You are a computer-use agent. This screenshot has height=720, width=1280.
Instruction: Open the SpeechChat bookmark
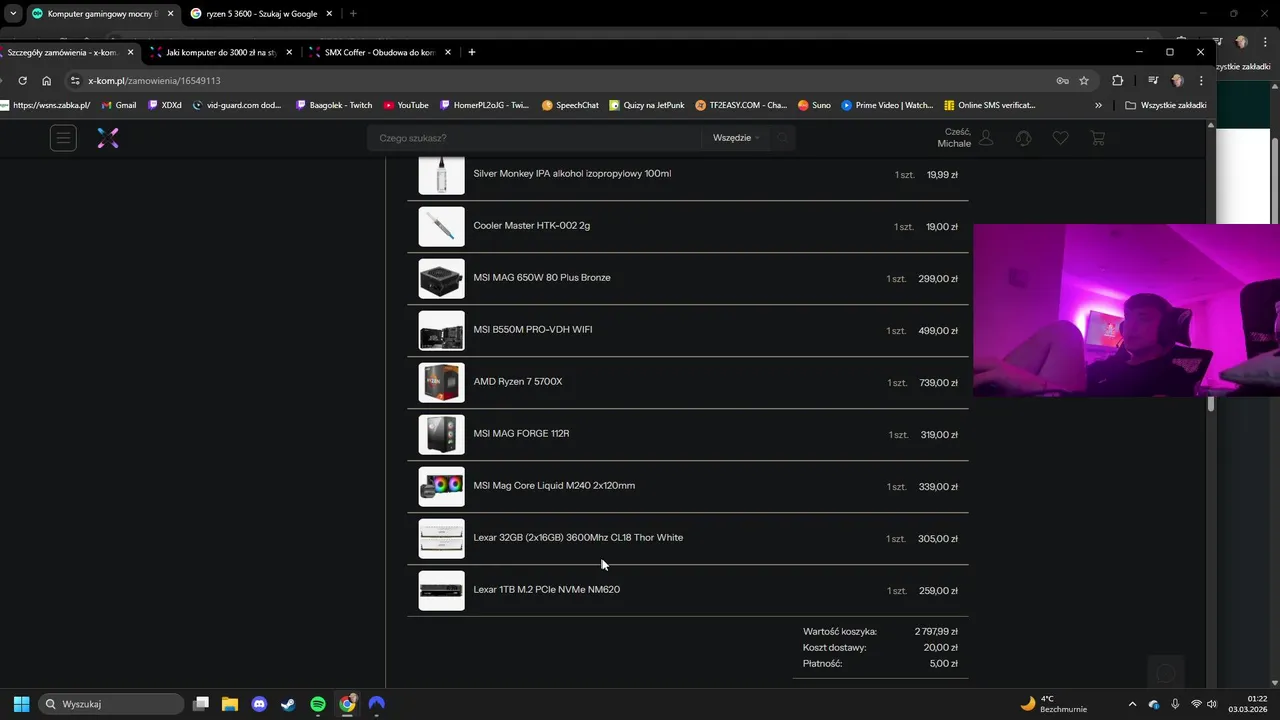coord(570,105)
